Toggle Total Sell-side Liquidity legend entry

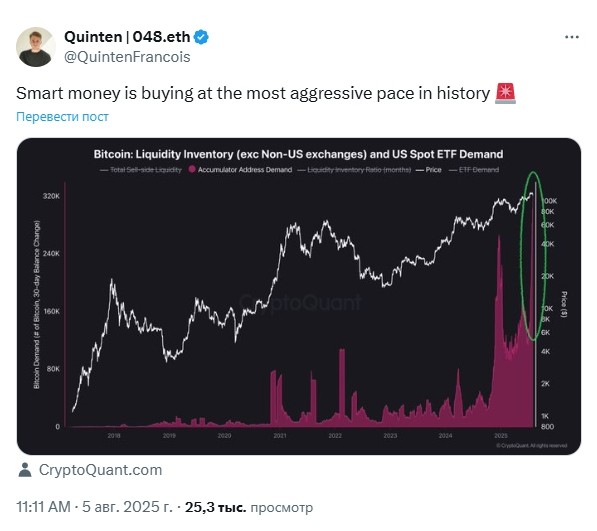click(141, 170)
